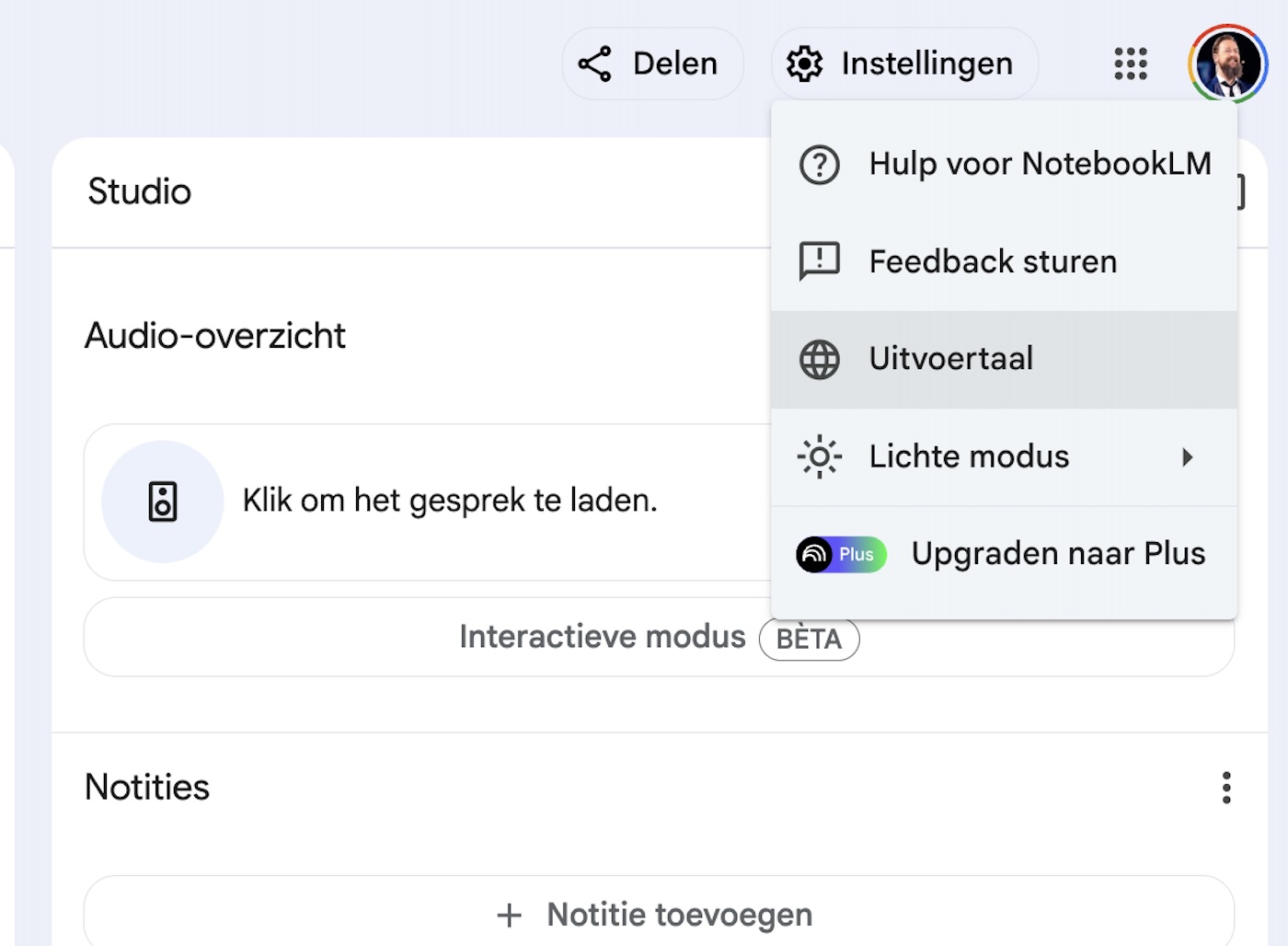1288x946 pixels.
Task: Click the Upgraden naar Plus text
Action: tap(1058, 554)
